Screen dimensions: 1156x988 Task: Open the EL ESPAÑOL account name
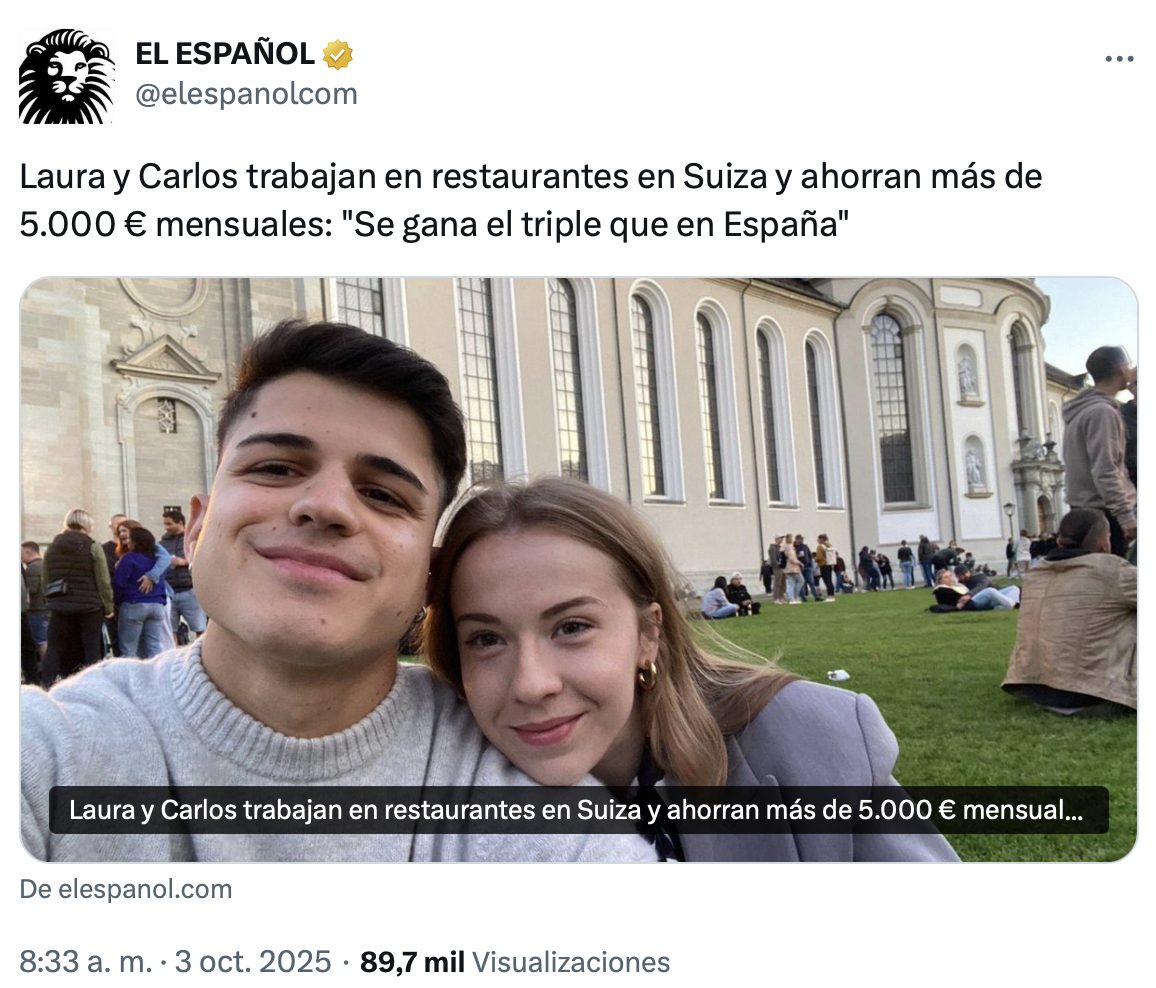pyautogui.click(x=225, y=54)
